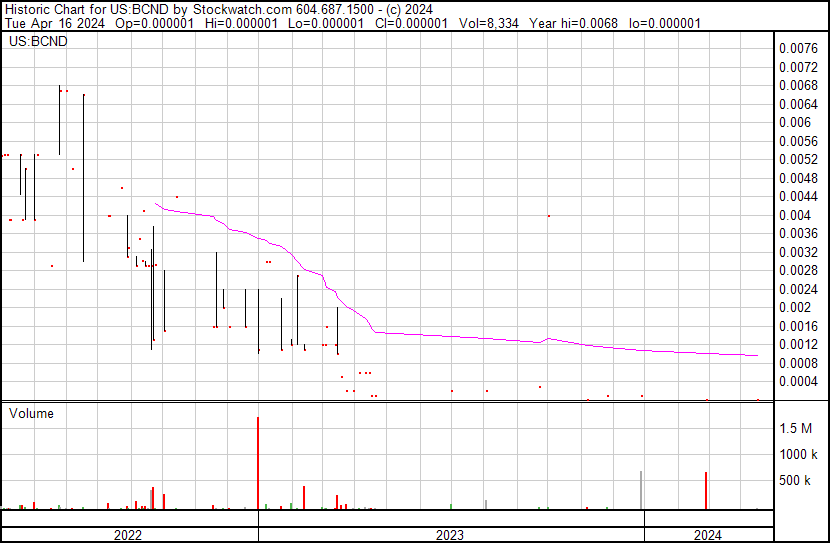Click the Stockwatch.com text in chart title
830x543 pixels.
coord(242,10)
